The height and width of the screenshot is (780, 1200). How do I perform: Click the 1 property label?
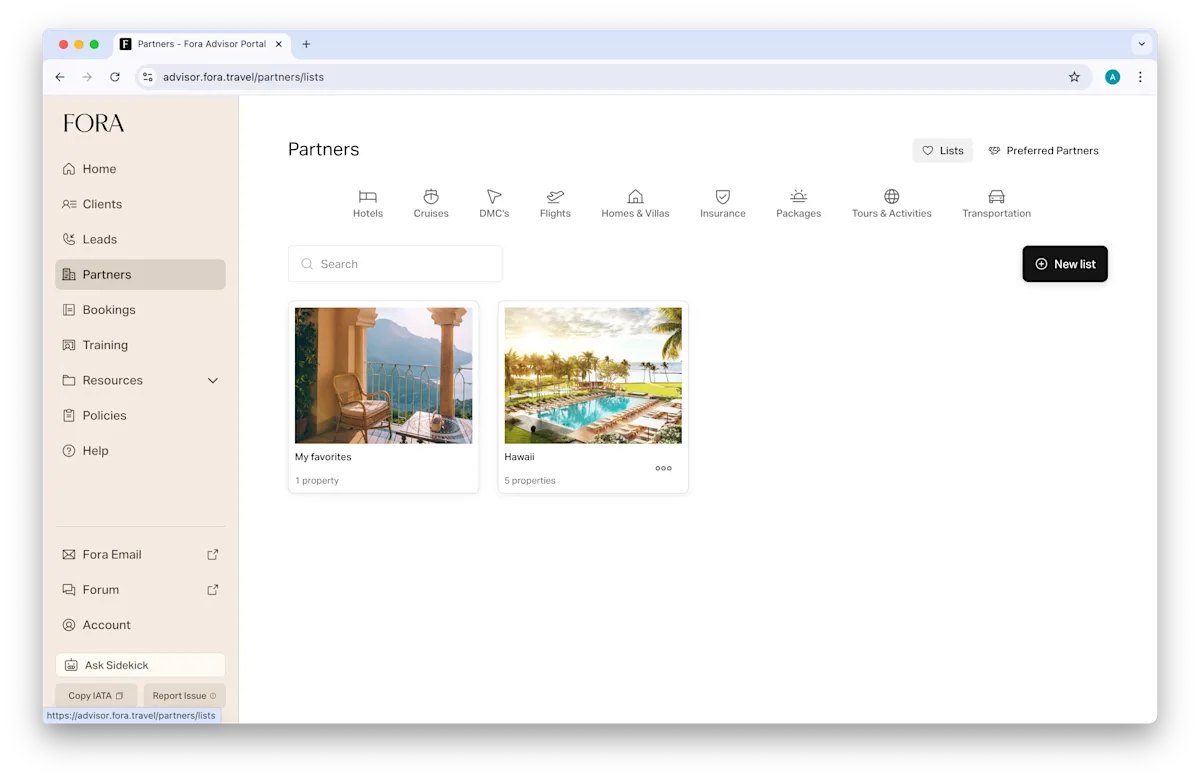coord(317,481)
